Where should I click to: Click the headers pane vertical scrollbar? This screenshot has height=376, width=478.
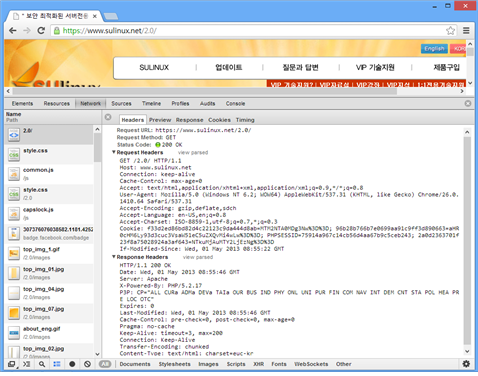(467, 241)
